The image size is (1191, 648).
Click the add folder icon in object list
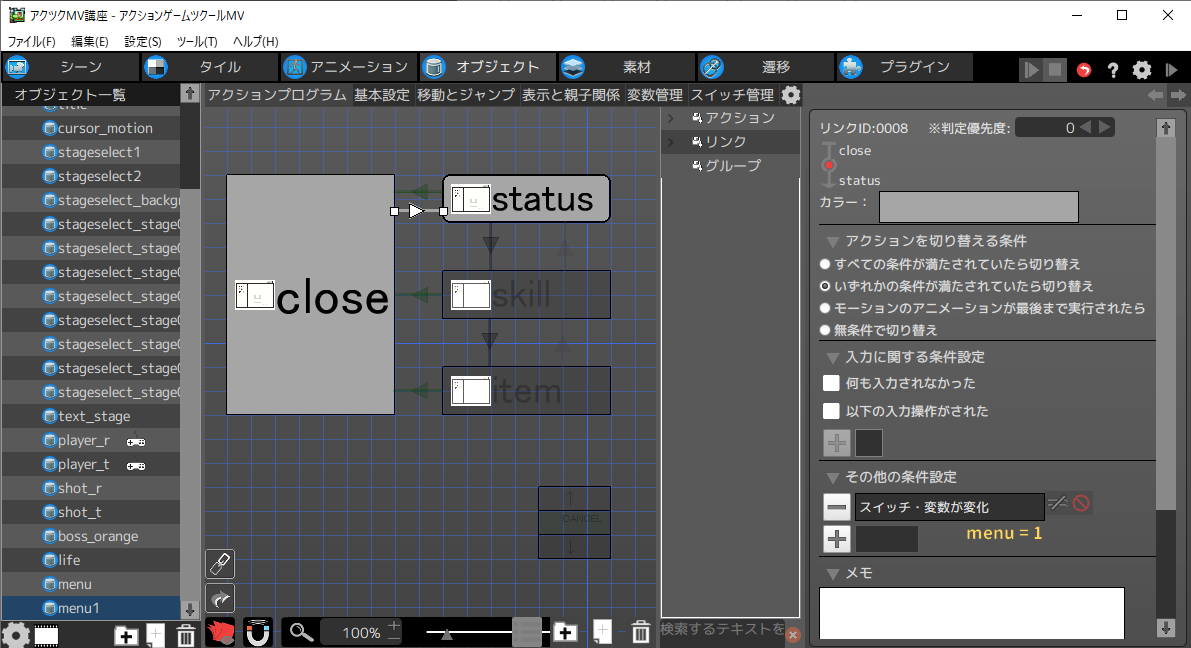[126, 635]
